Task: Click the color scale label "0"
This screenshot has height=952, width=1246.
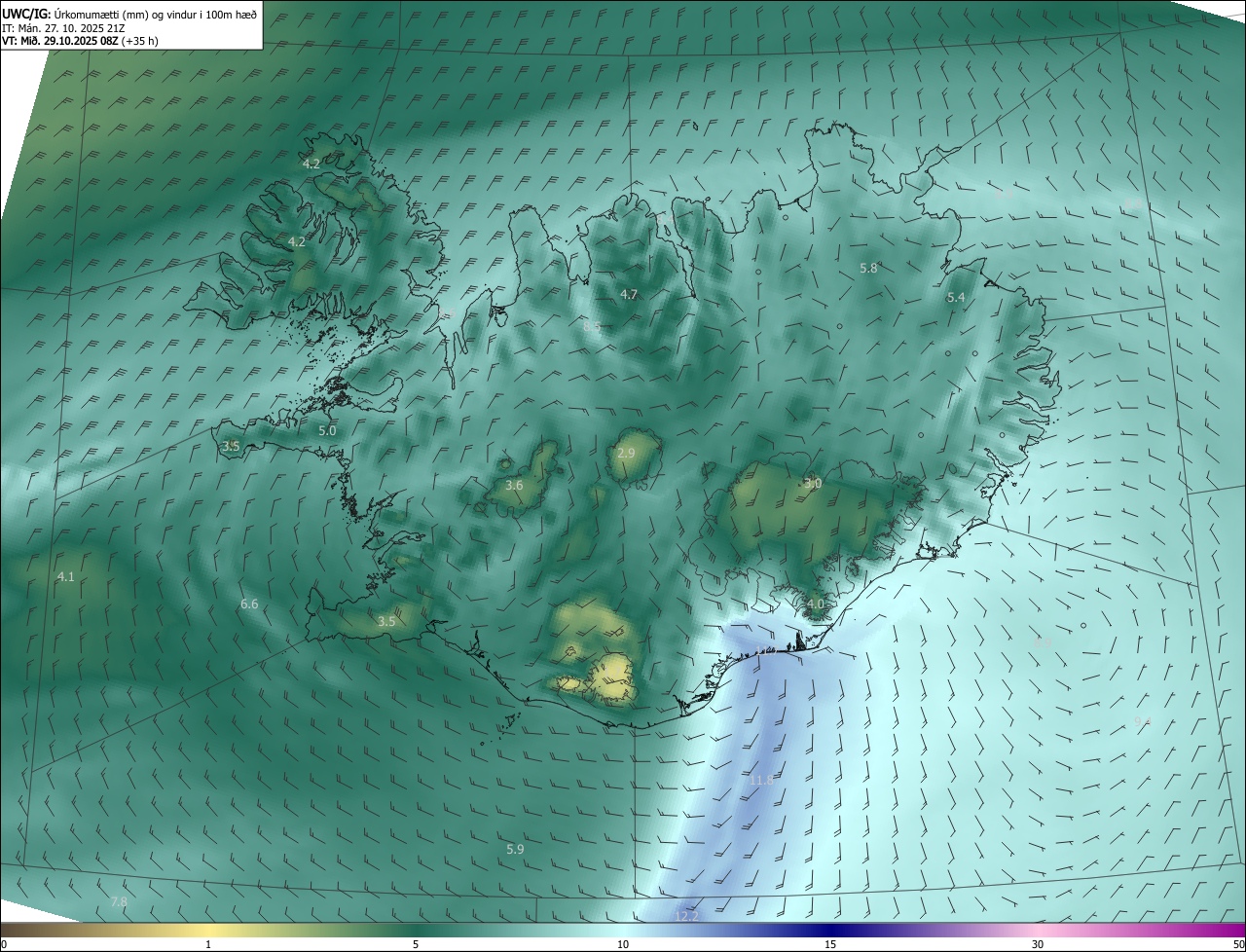Action: point(4,944)
